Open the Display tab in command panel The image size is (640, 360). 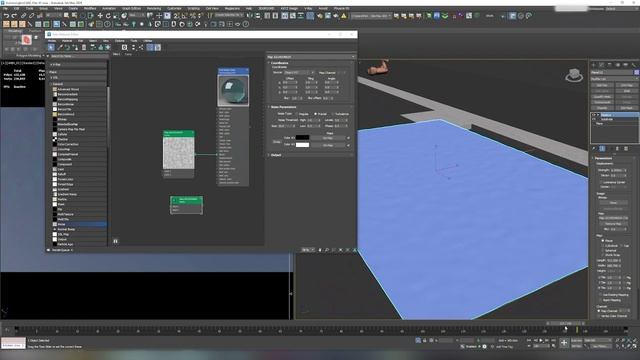[626, 64]
